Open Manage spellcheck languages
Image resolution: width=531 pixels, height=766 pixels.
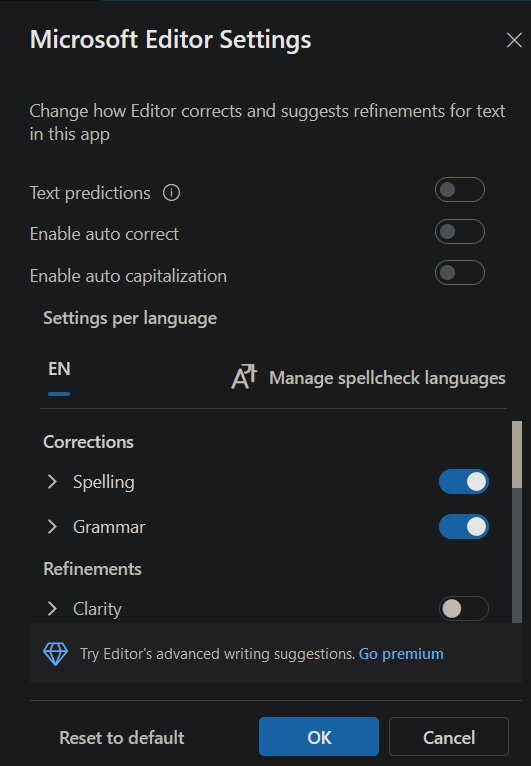click(x=369, y=378)
